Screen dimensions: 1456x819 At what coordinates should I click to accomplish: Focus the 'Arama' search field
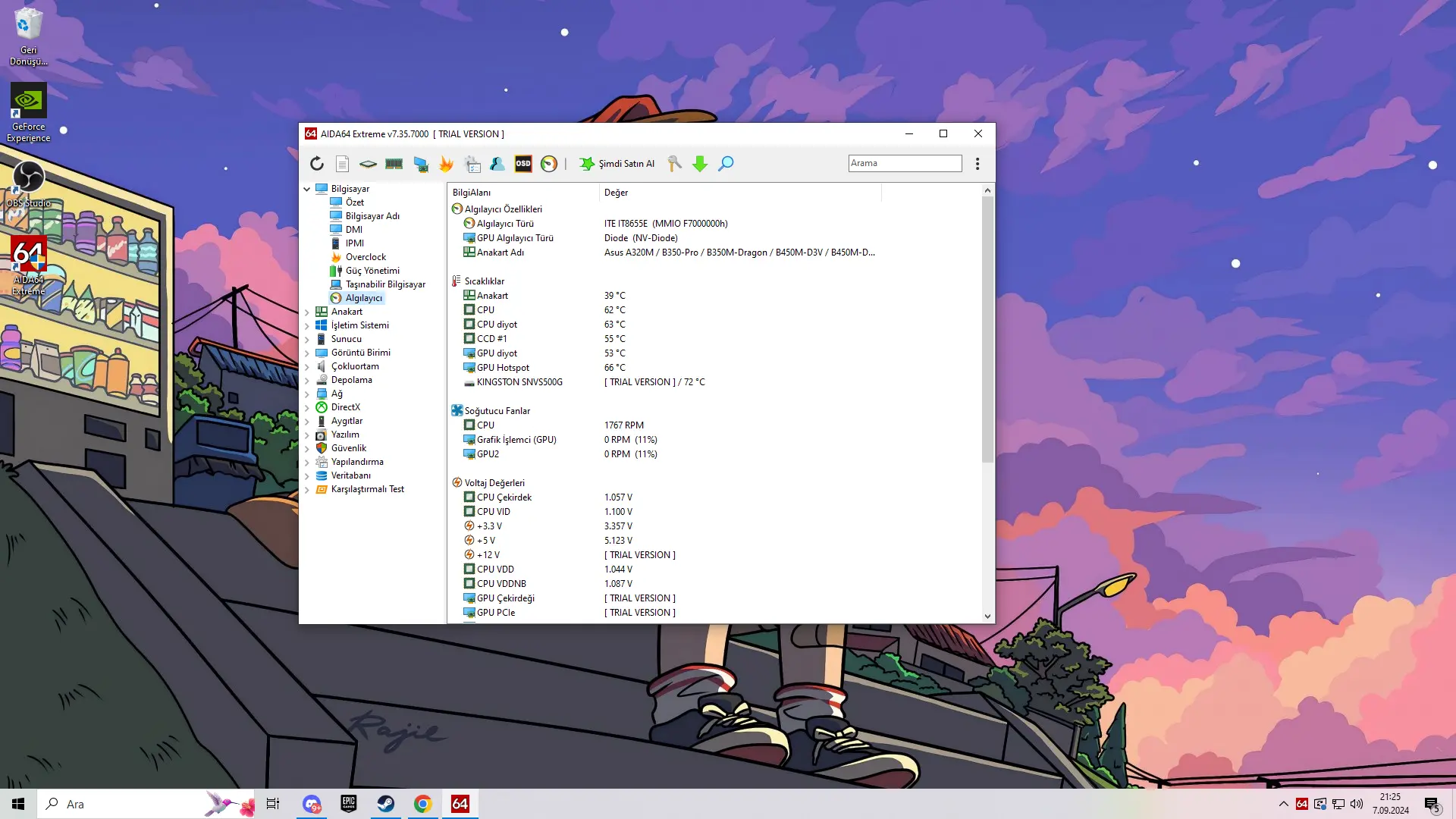[905, 163]
